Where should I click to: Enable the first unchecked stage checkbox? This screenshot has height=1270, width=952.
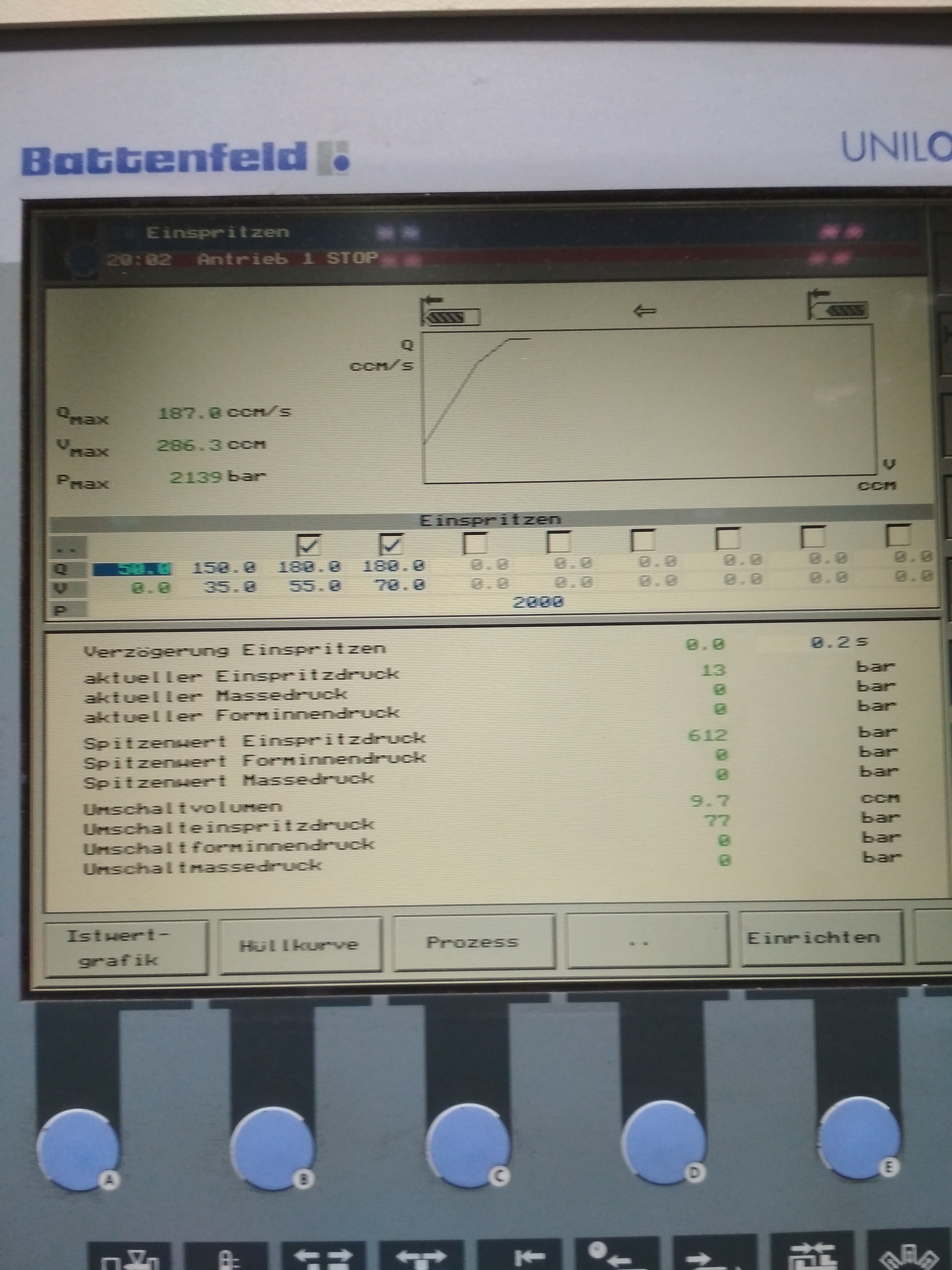pyautogui.click(x=474, y=542)
